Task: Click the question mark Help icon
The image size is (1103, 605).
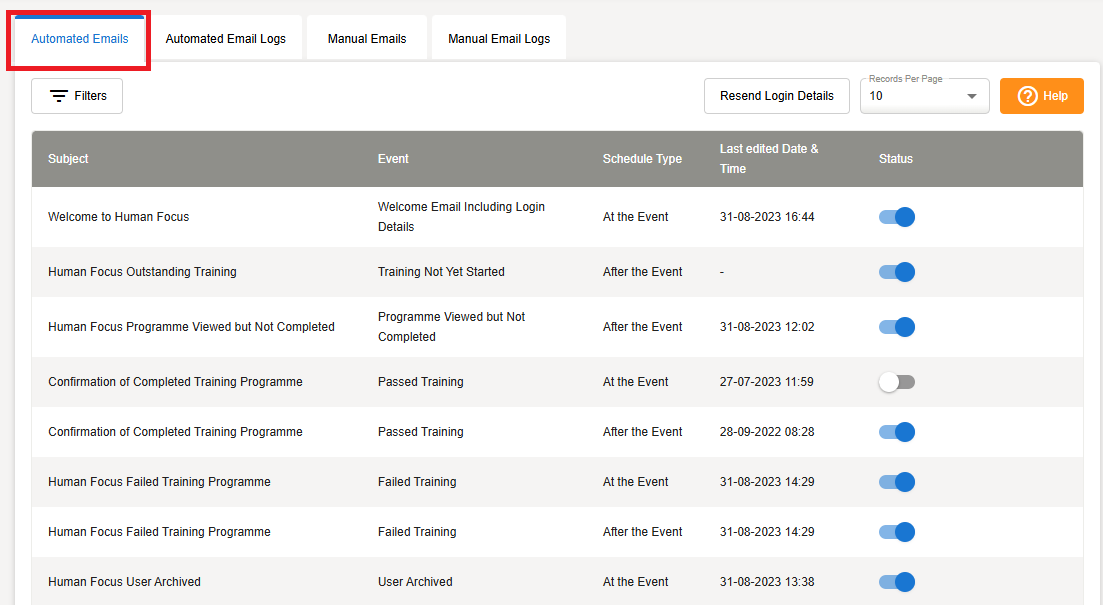Action: [x=1026, y=96]
